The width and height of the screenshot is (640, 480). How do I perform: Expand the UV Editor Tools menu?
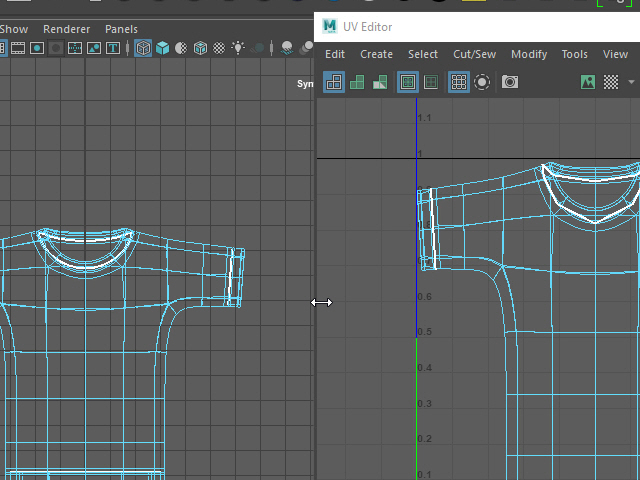575,54
